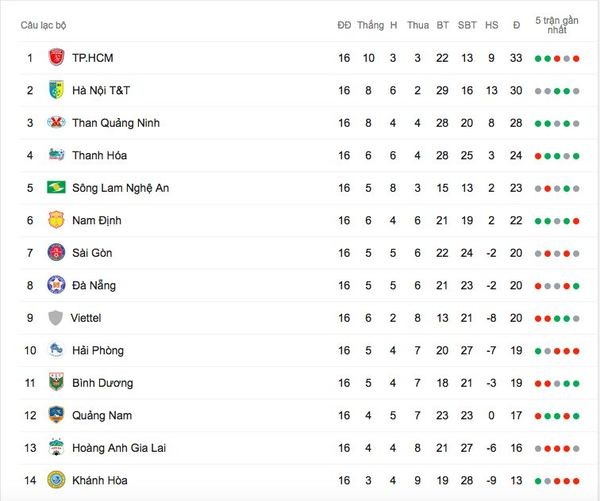Click the HS column header
This screenshot has height=501, width=600.
[x=492, y=25]
